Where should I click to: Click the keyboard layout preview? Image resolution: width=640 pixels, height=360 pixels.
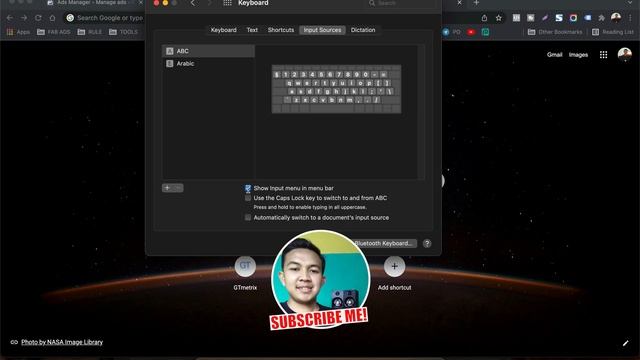pos(336,89)
